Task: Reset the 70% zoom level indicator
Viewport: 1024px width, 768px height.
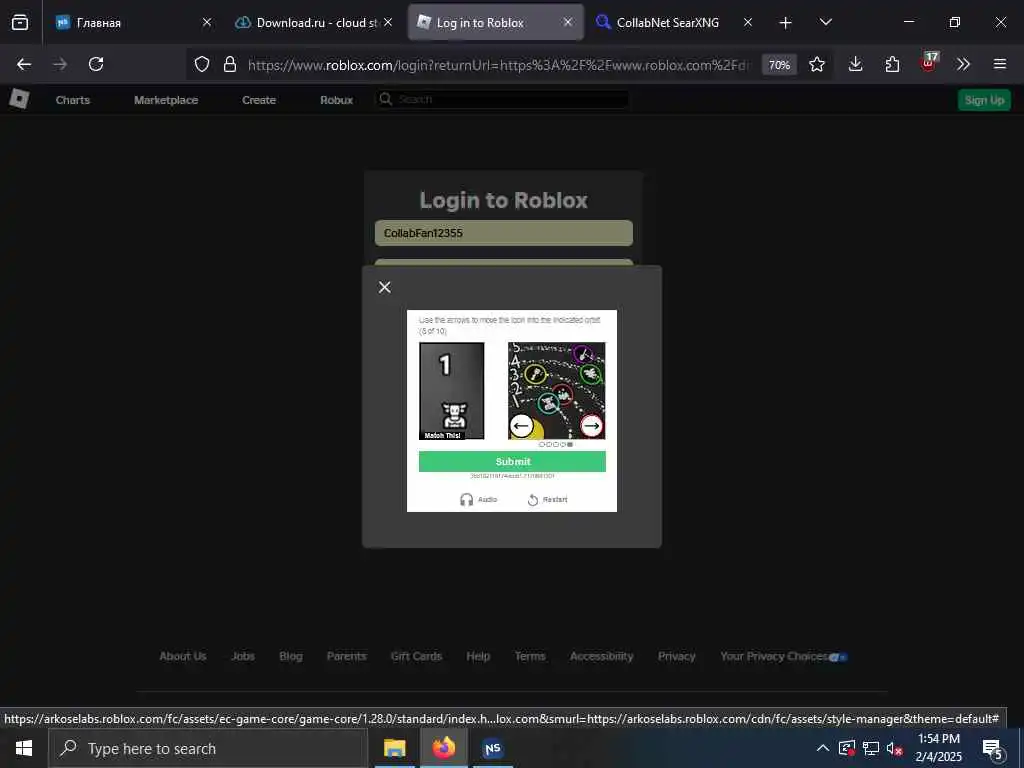Action: coord(779,65)
